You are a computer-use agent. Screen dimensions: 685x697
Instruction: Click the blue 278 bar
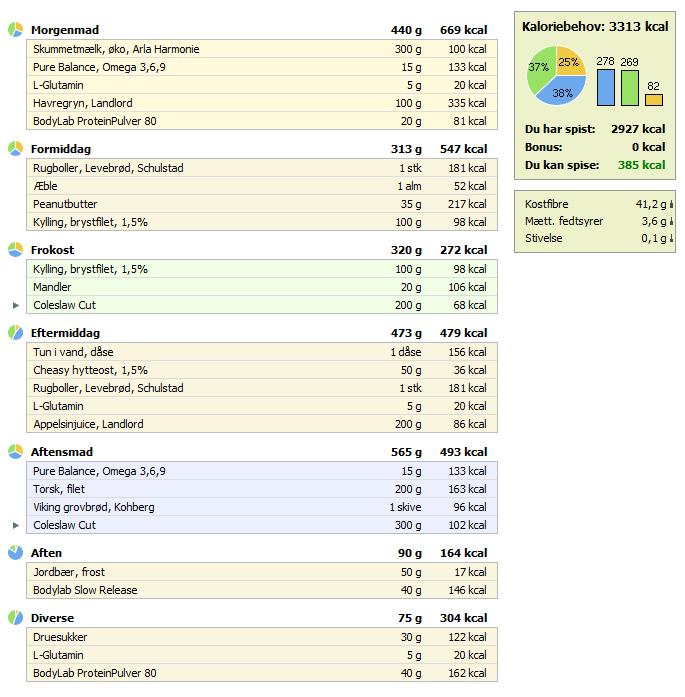click(605, 87)
